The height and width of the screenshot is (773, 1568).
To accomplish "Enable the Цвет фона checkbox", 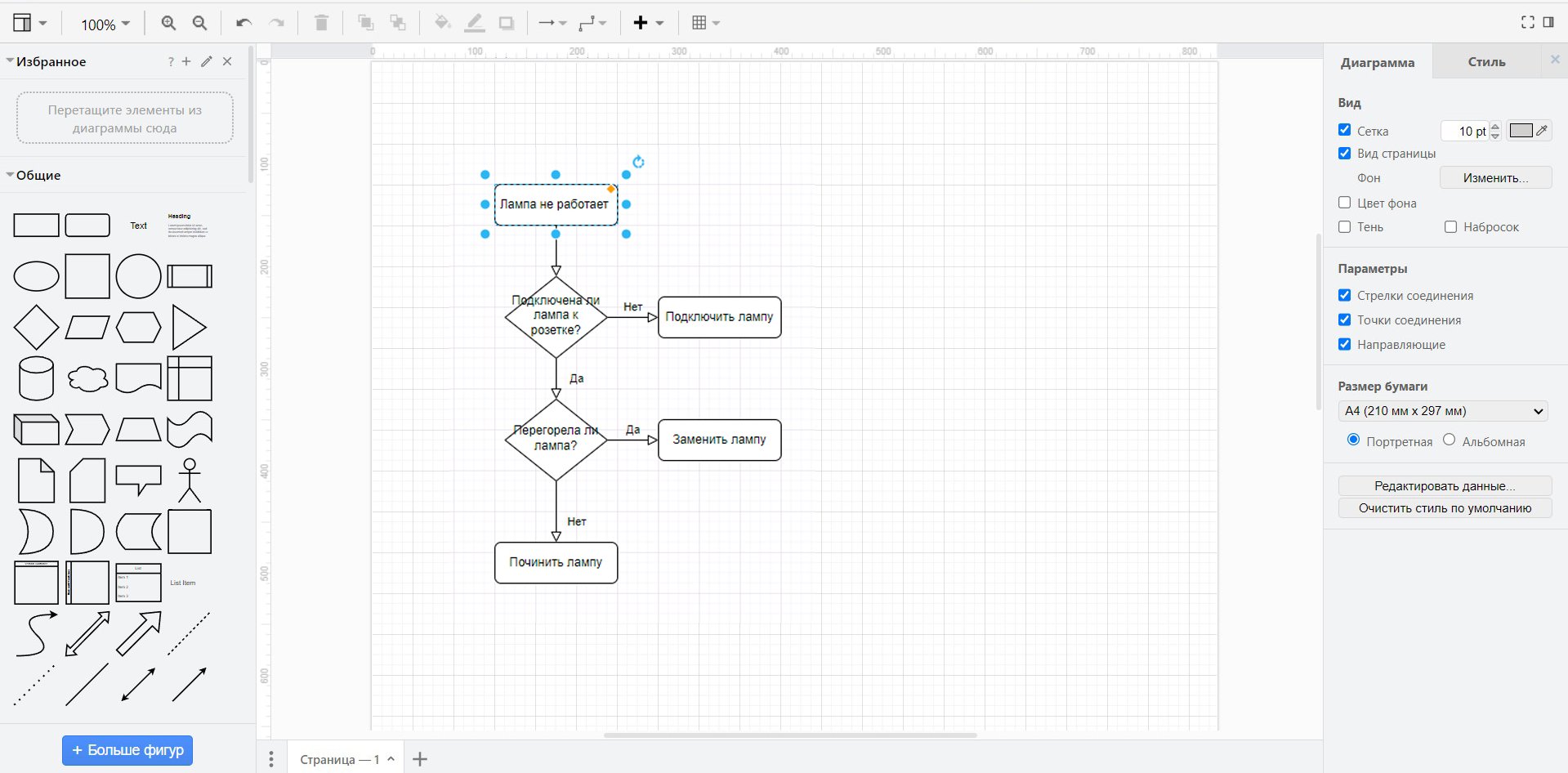I will click(x=1344, y=203).
